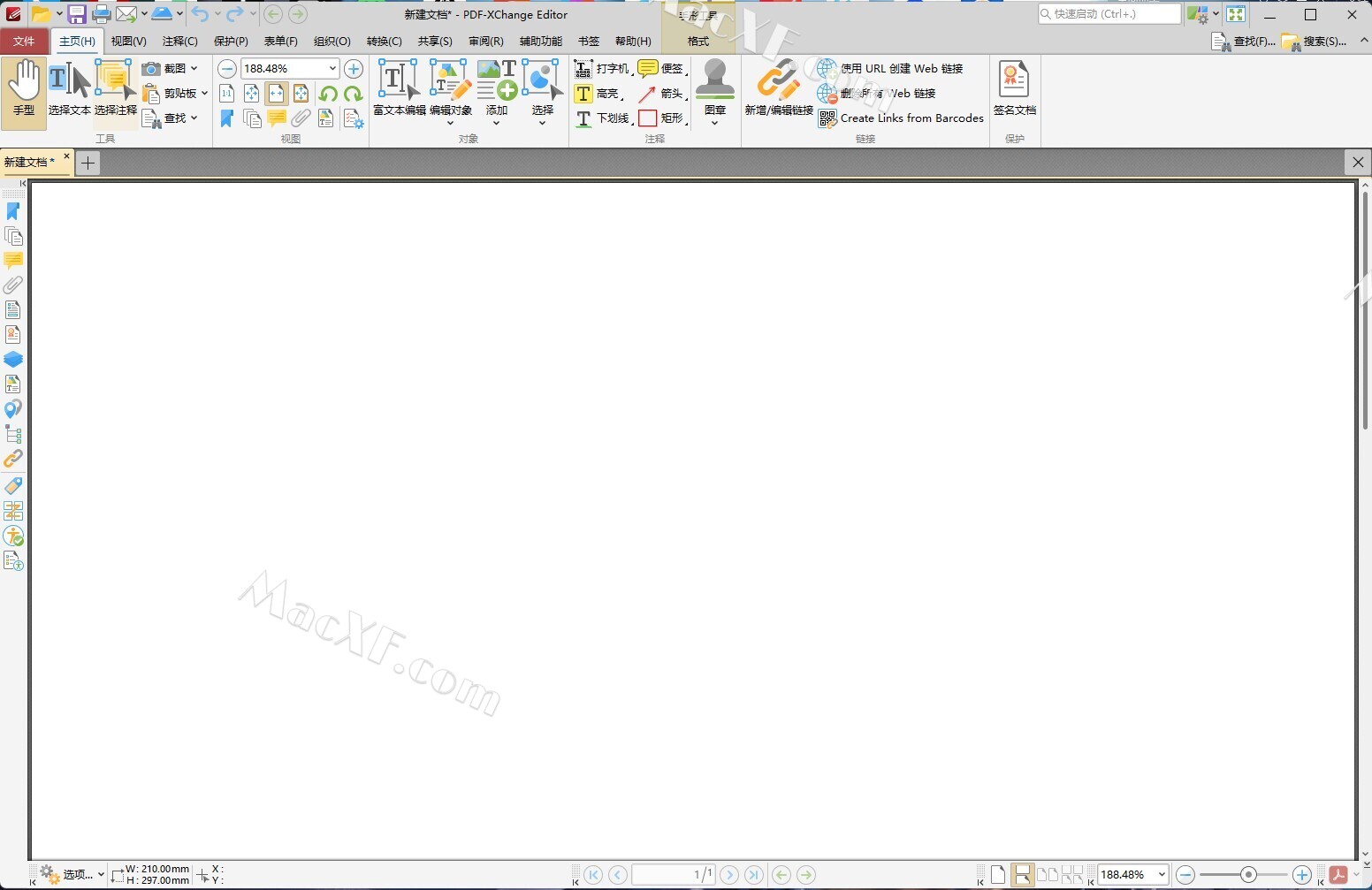Open the Links pane in left sidebar
Viewport: 1372px width, 890px height.
(13, 459)
